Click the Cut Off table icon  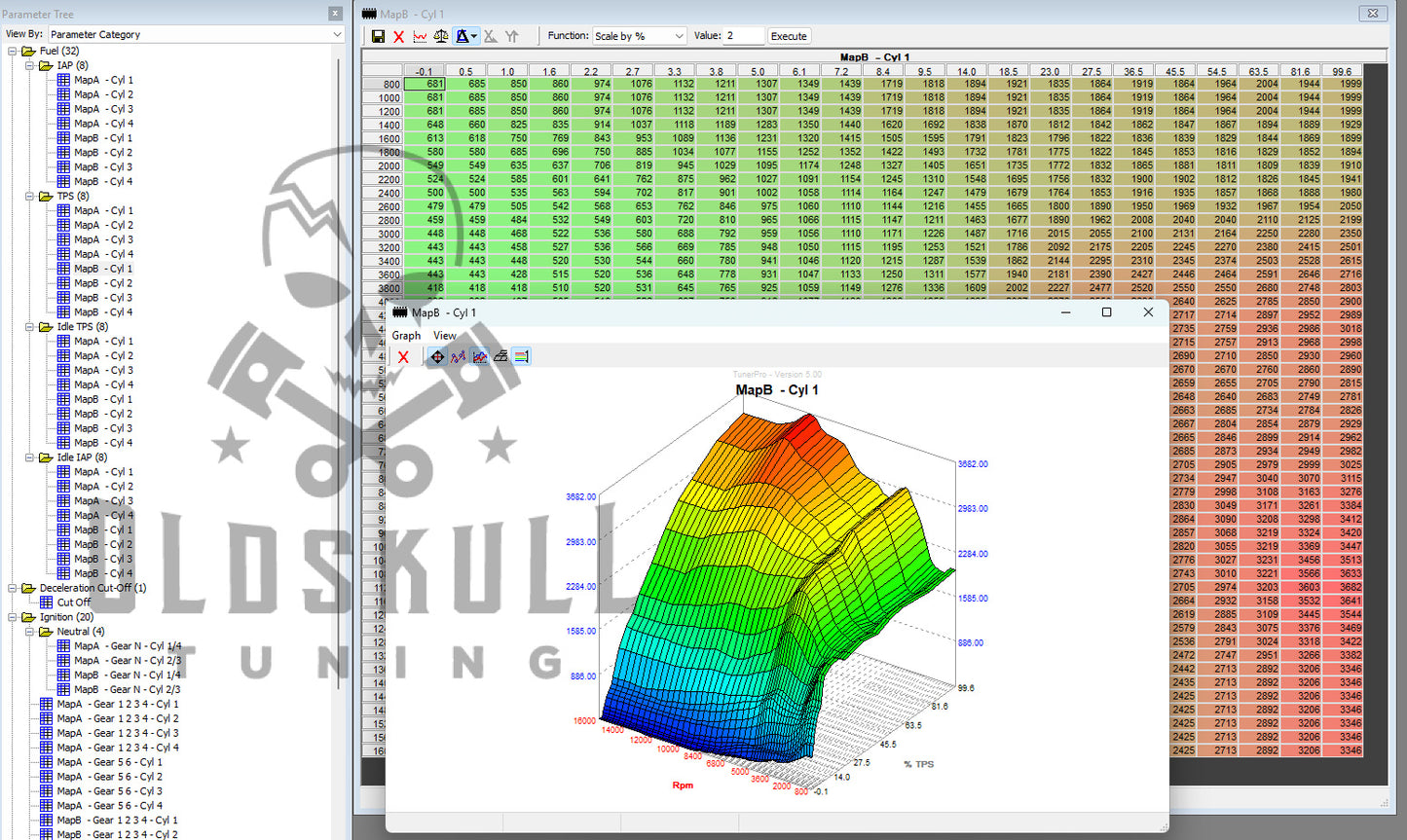click(47, 603)
